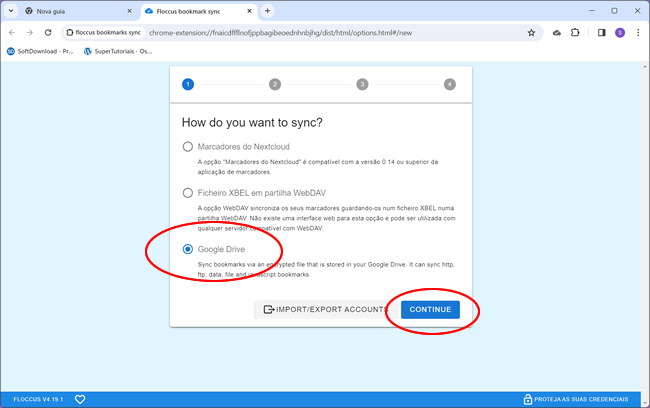This screenshot has height=408, width=650.
Task: Open the browser extensions puzzle menu
Action: pos(575,32)
